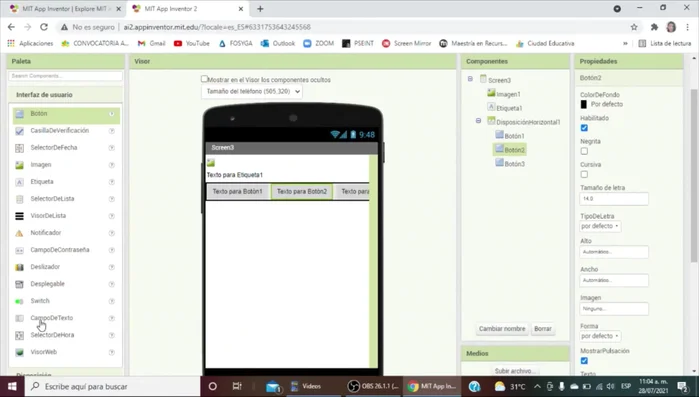
Task: Click the Switch component icon
Action: pos(20,301)
